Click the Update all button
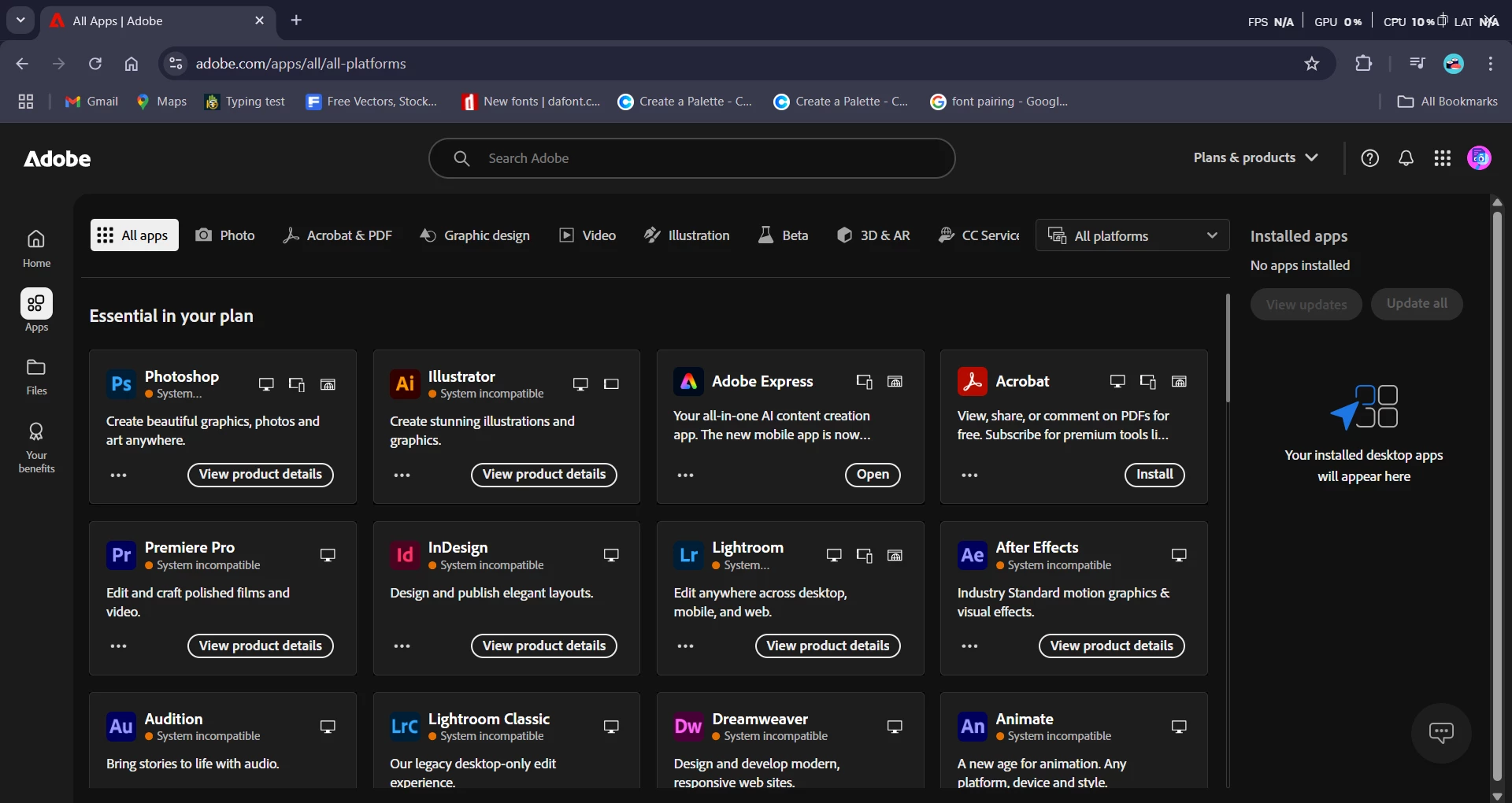1512x803 pixels. [x=1417, y=304]
